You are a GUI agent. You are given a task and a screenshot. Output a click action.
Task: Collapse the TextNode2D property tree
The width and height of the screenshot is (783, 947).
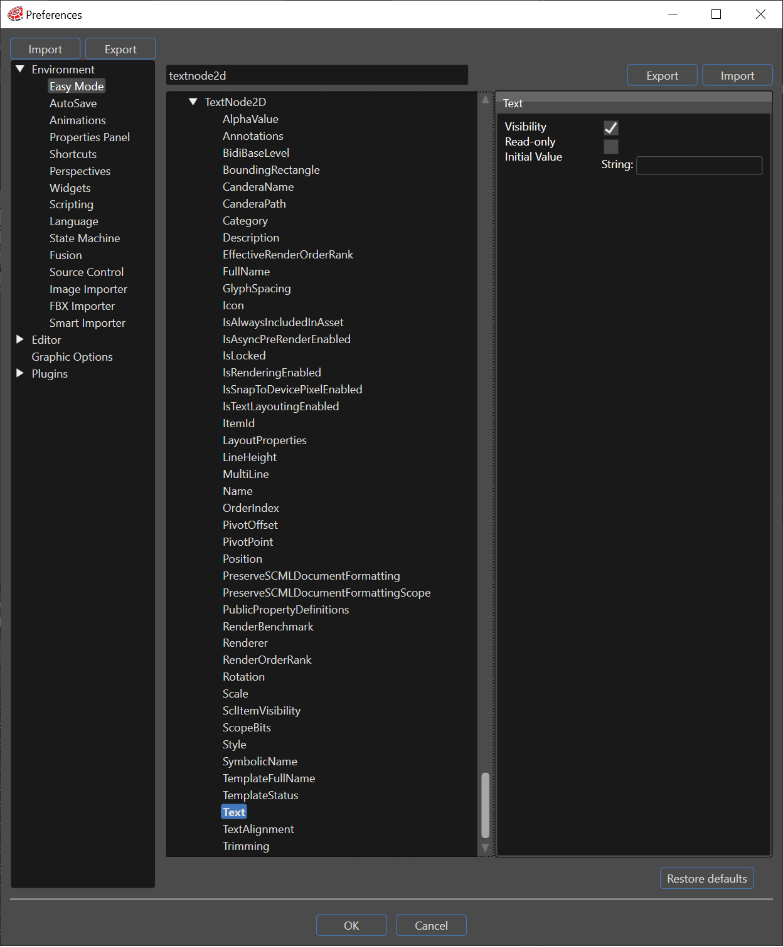pyautogui.click(x=193, y=102)
